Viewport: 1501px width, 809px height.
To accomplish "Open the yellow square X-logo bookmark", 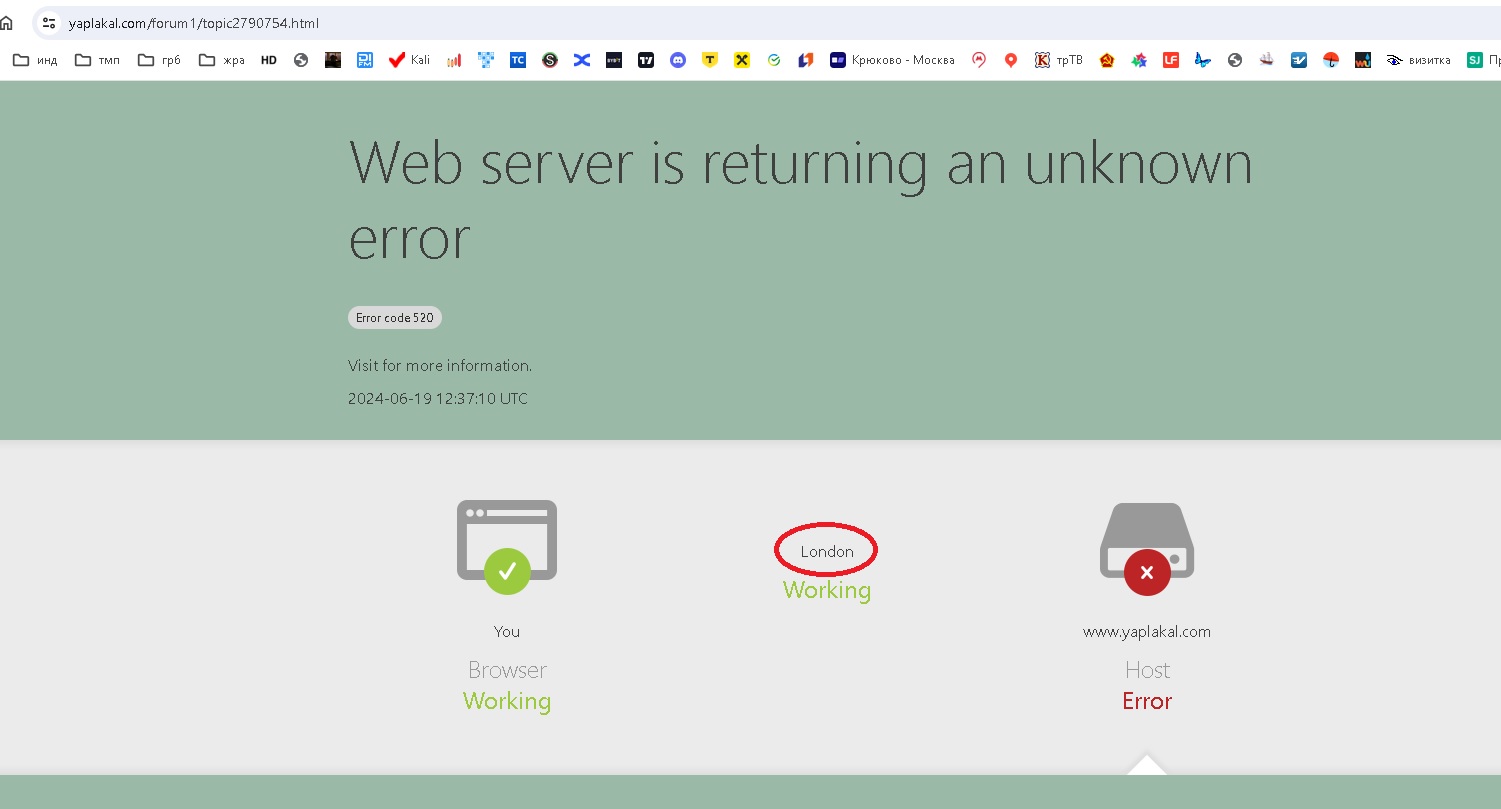I will (742, 60).
